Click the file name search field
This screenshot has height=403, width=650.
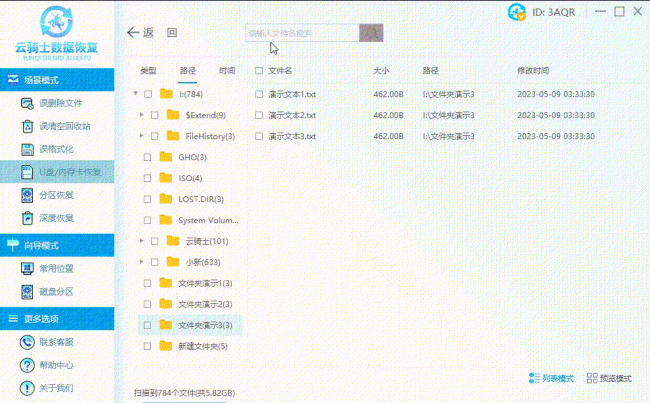pyautogui.click(x=302, y=33)
